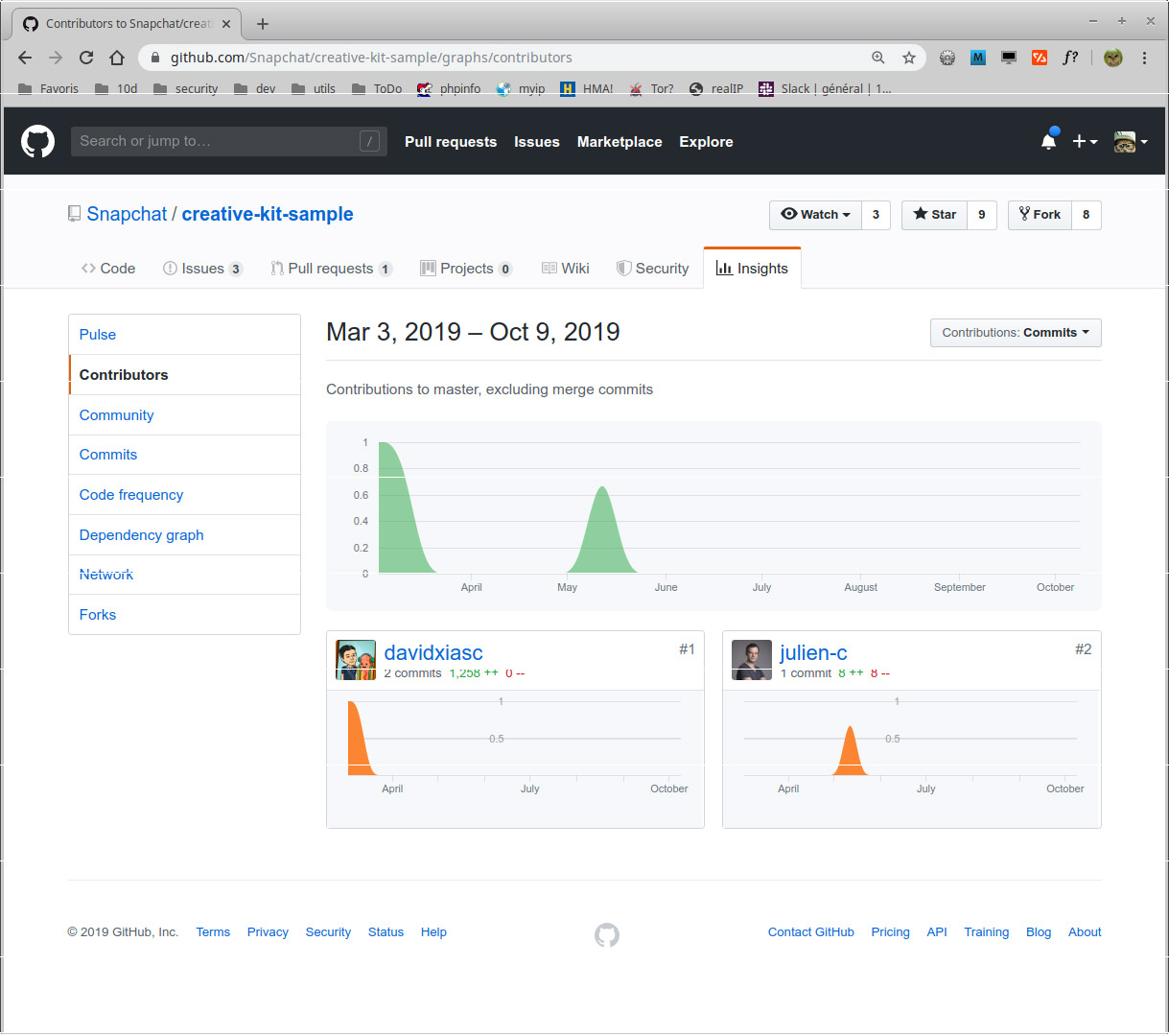Open julien-c's profile link
This screenshot has width=1169, height=1036.
pos(813,652)
